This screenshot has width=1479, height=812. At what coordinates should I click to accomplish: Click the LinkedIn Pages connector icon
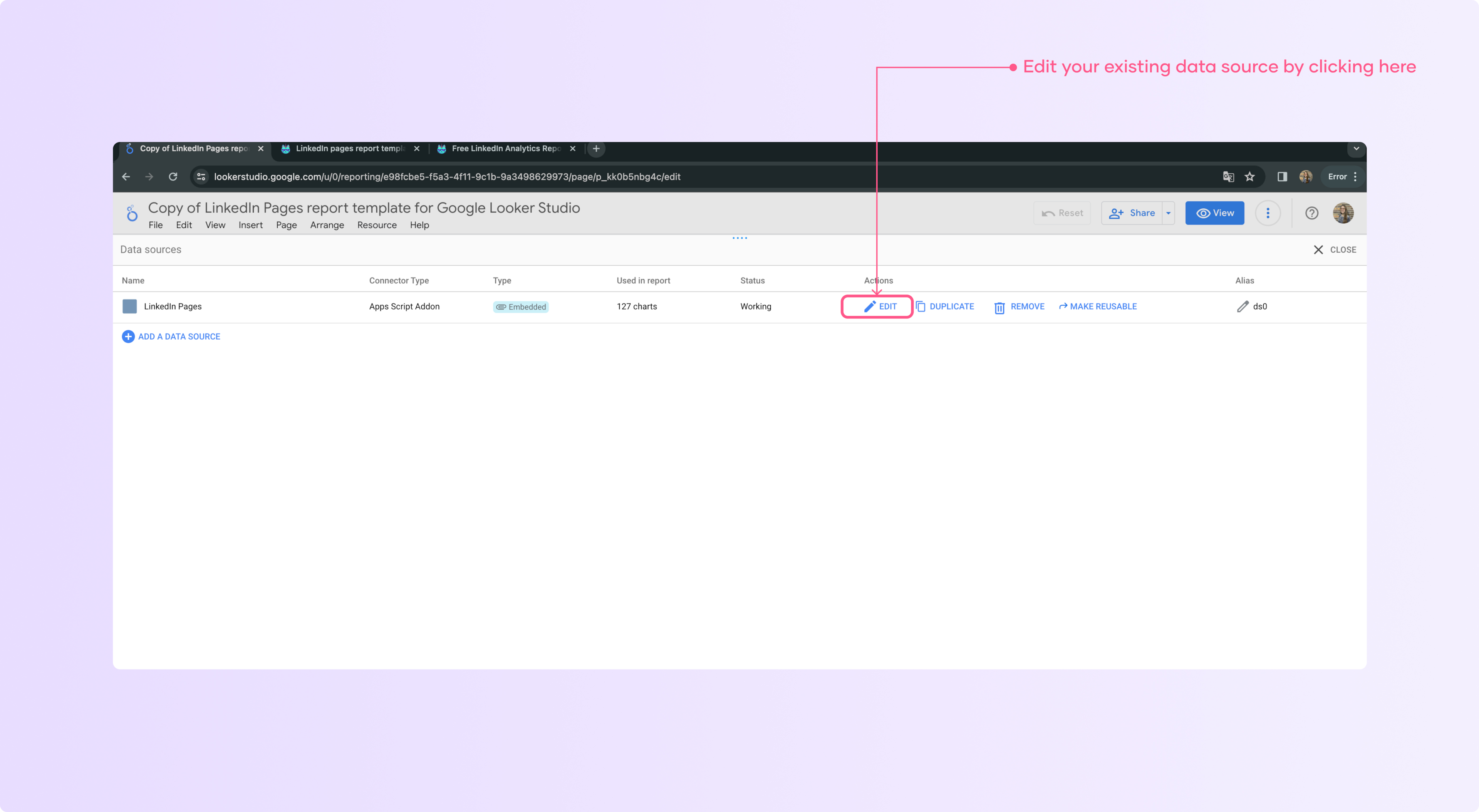[x=130, y=306]
